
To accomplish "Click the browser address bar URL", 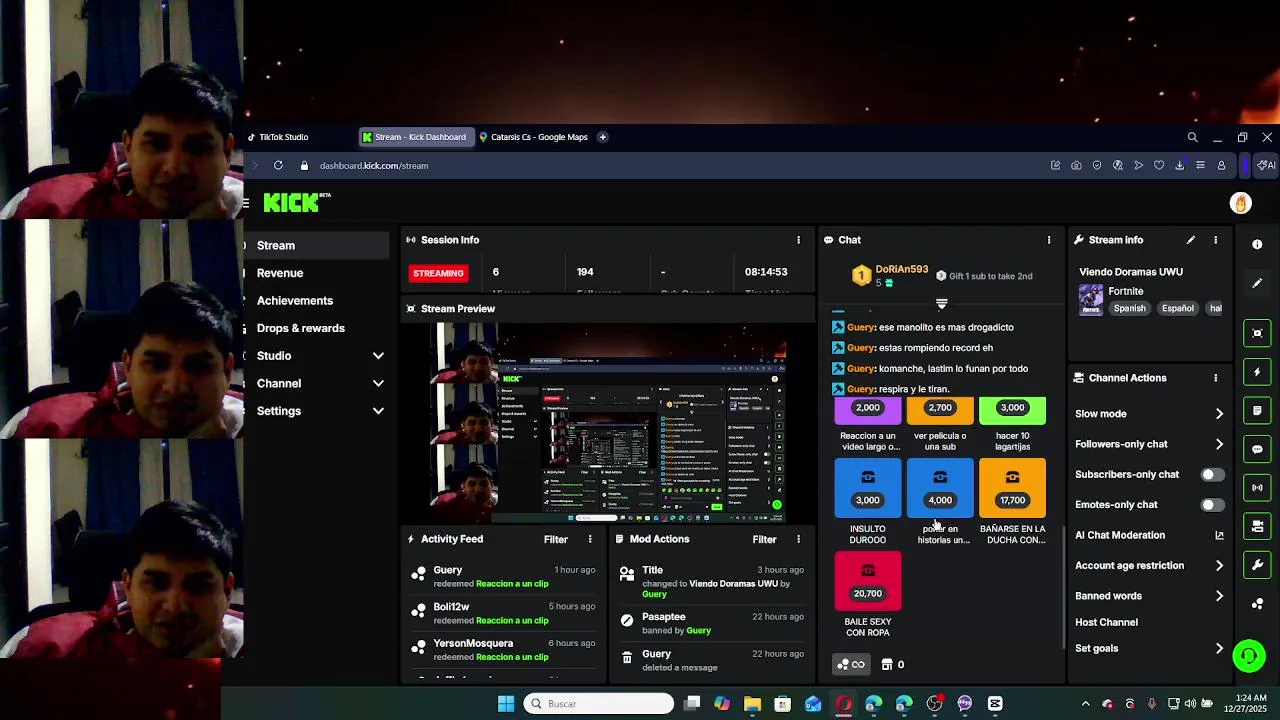I will [x=374, y=166].
